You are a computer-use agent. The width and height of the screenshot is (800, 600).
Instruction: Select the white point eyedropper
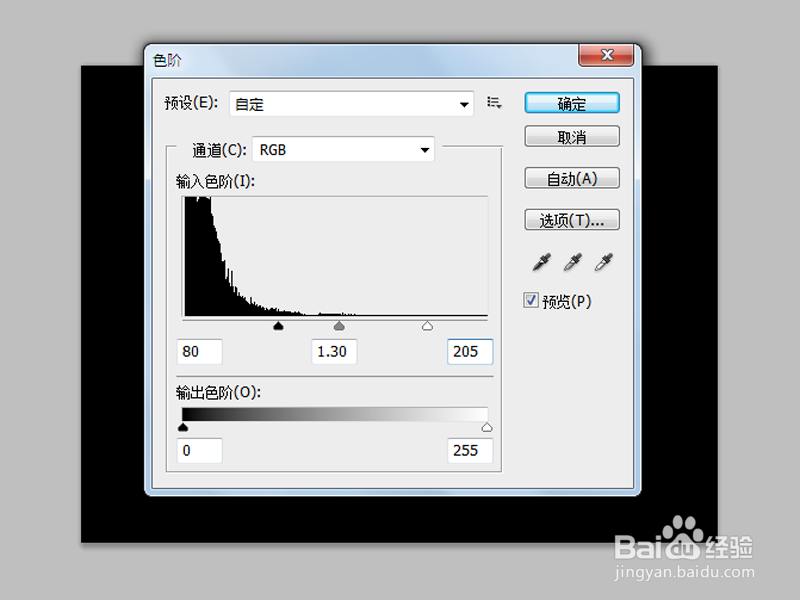click(604, 262)
